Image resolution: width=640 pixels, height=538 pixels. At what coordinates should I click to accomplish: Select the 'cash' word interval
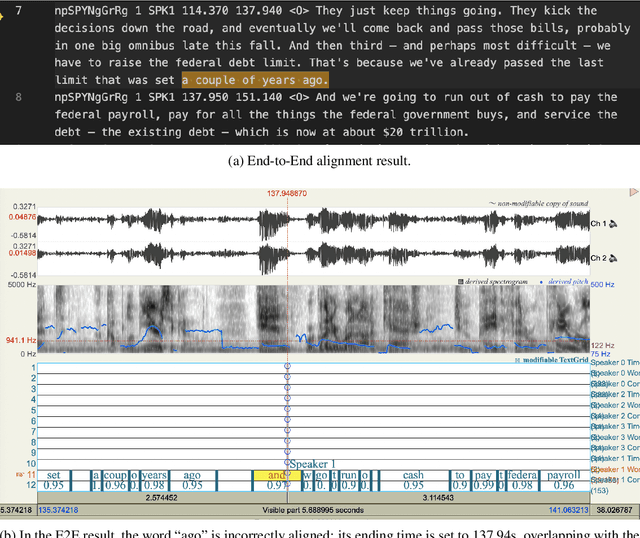point(413,475)
